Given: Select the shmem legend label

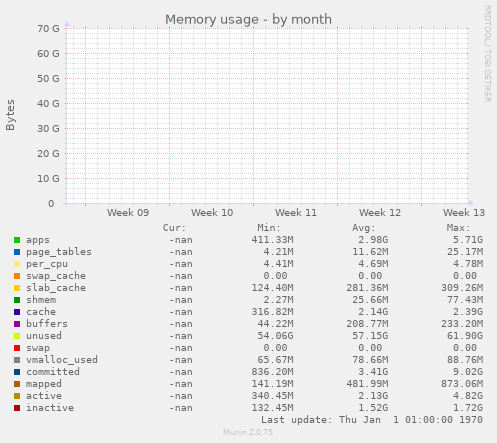Looking at the screenshot, I should [x=41, y=300].
